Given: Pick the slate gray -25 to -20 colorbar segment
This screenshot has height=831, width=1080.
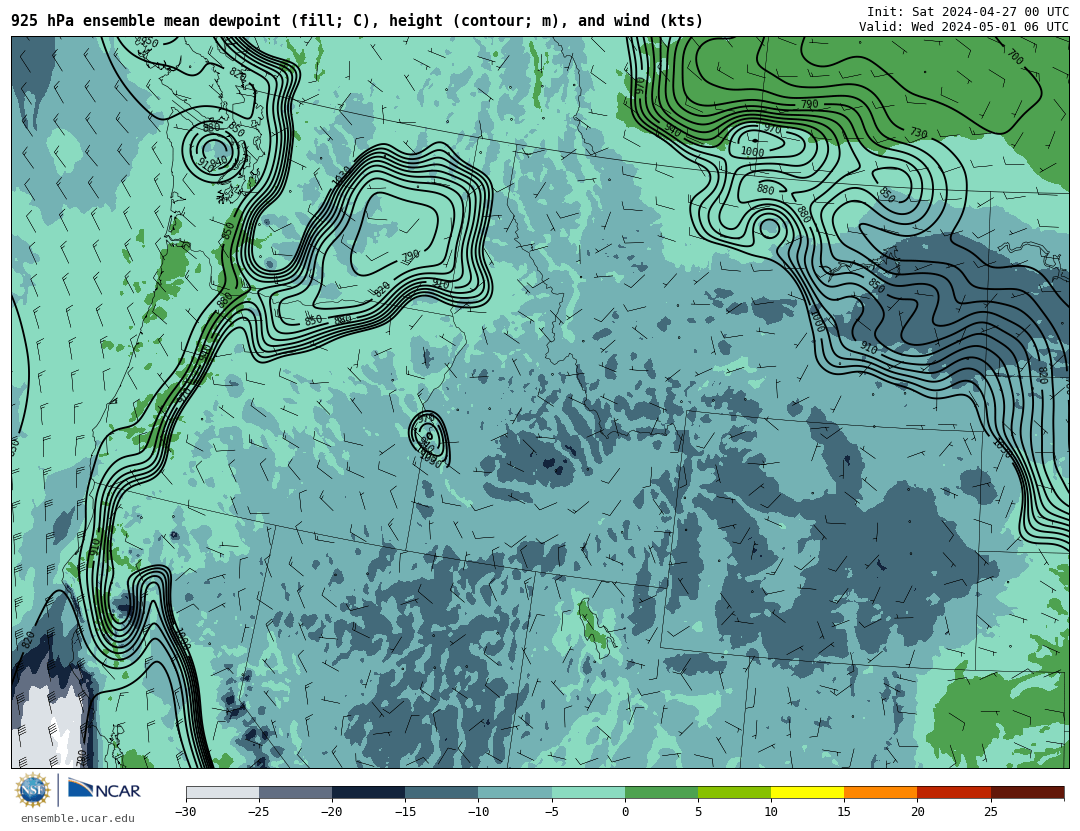Looking at the screenshot, I should pos(295,792).
